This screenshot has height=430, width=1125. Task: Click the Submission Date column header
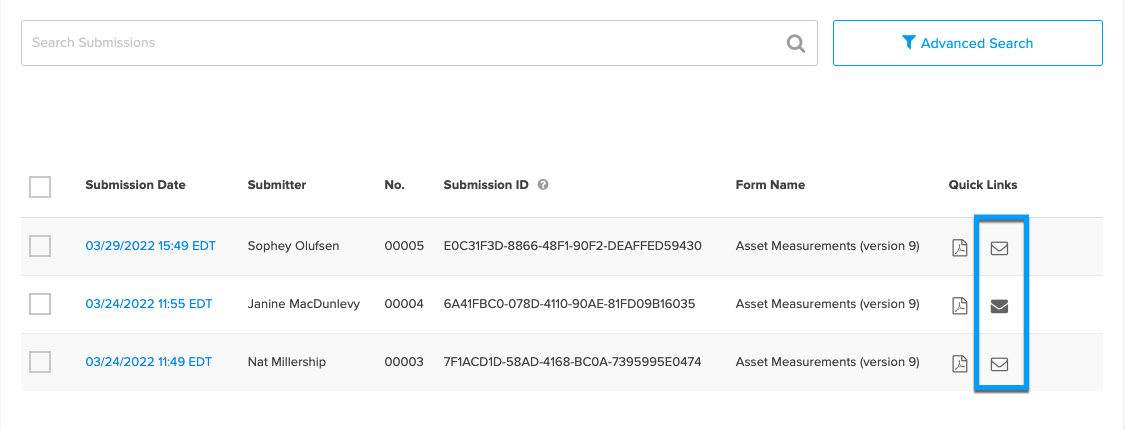tap(135, 185)
